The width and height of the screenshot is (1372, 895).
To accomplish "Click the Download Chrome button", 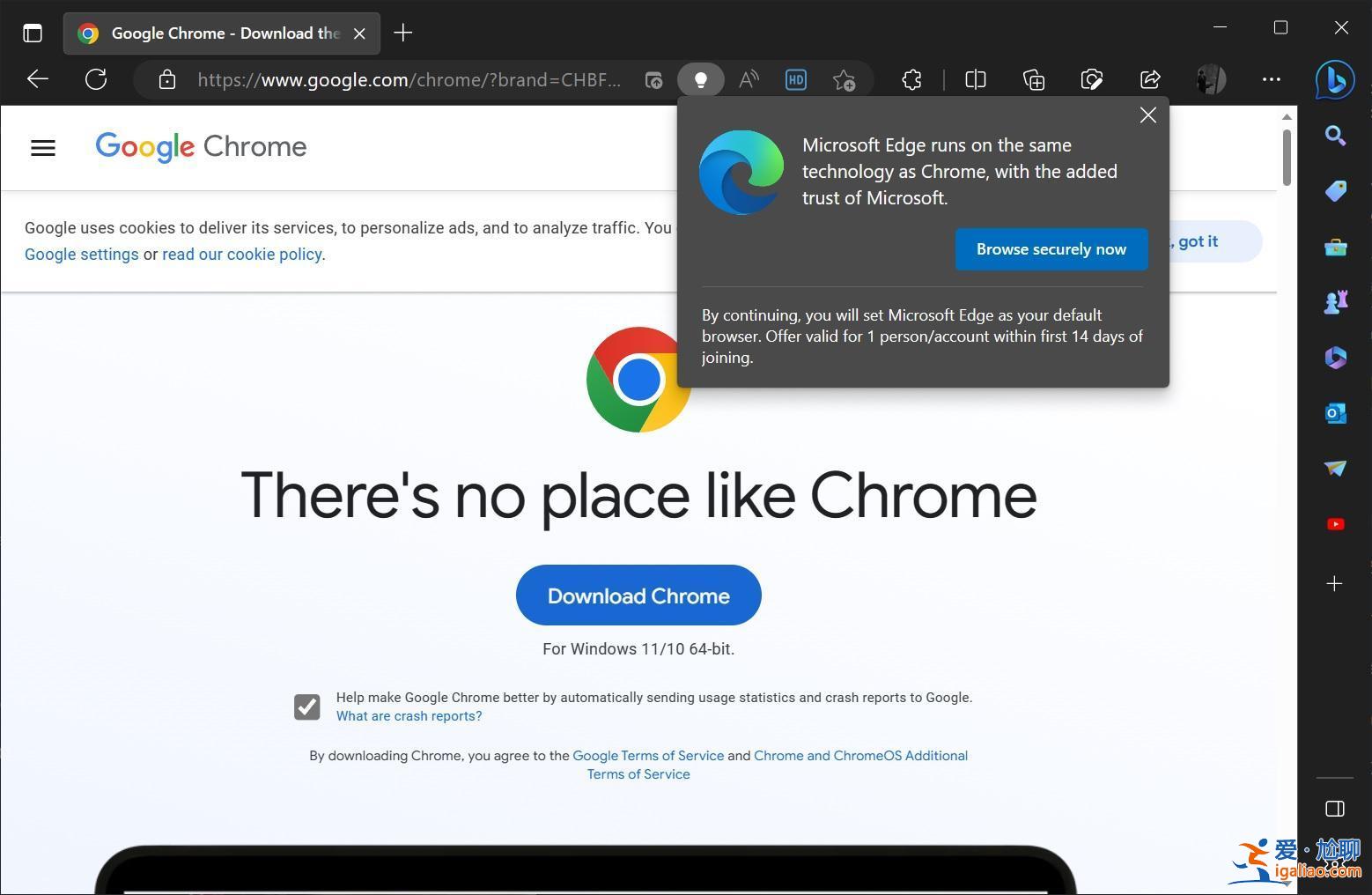I will pyautogui.click(x=638, y=595).
